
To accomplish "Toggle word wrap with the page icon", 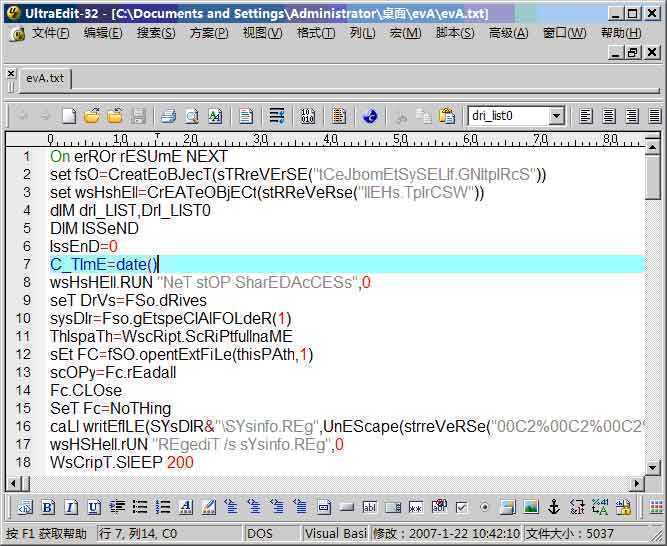I will coord(246,116).
